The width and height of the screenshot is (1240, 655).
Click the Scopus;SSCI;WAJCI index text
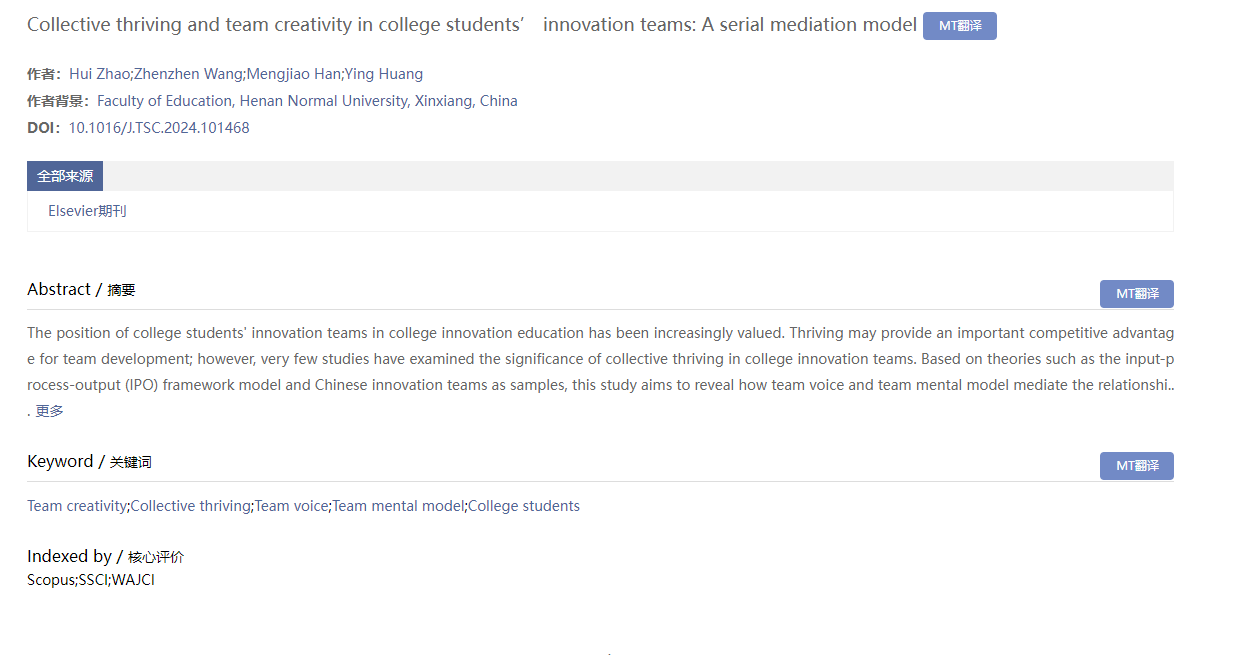[91, 580]
